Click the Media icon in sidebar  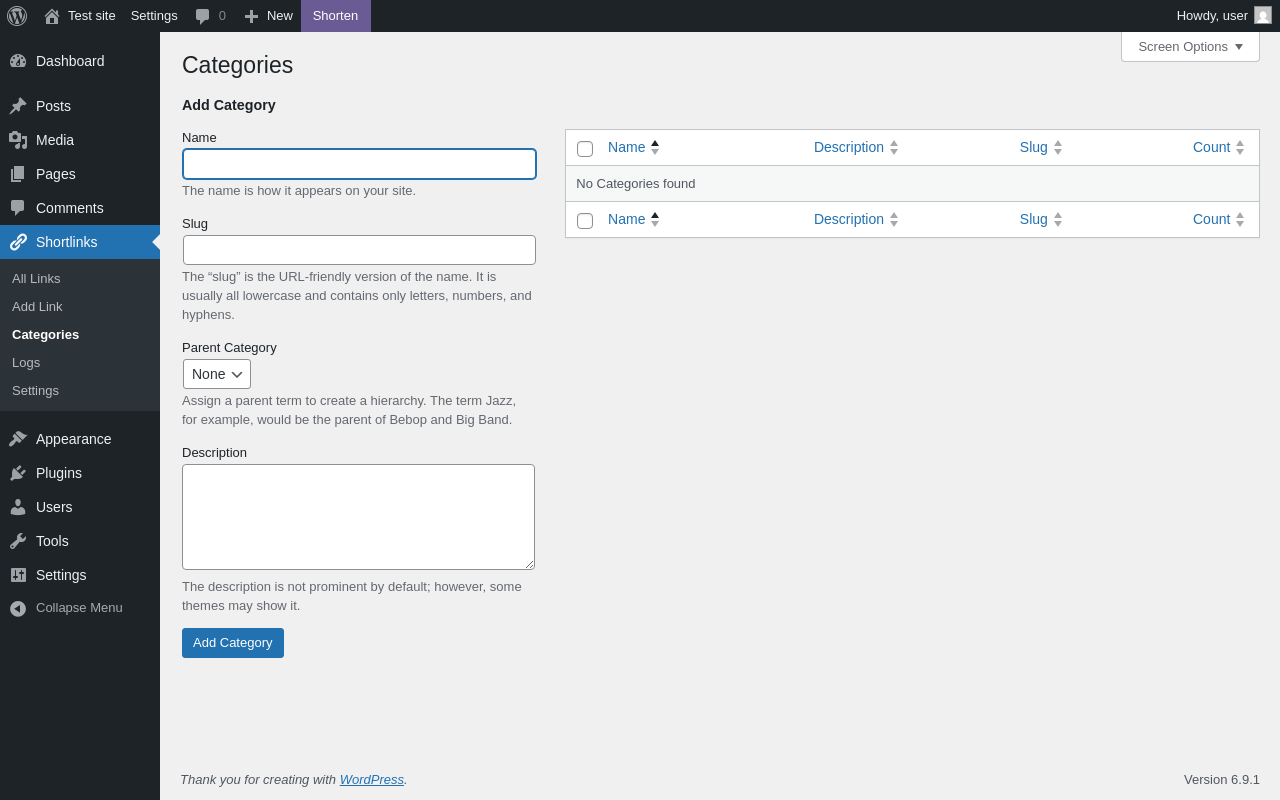click(x=18, y=140)
